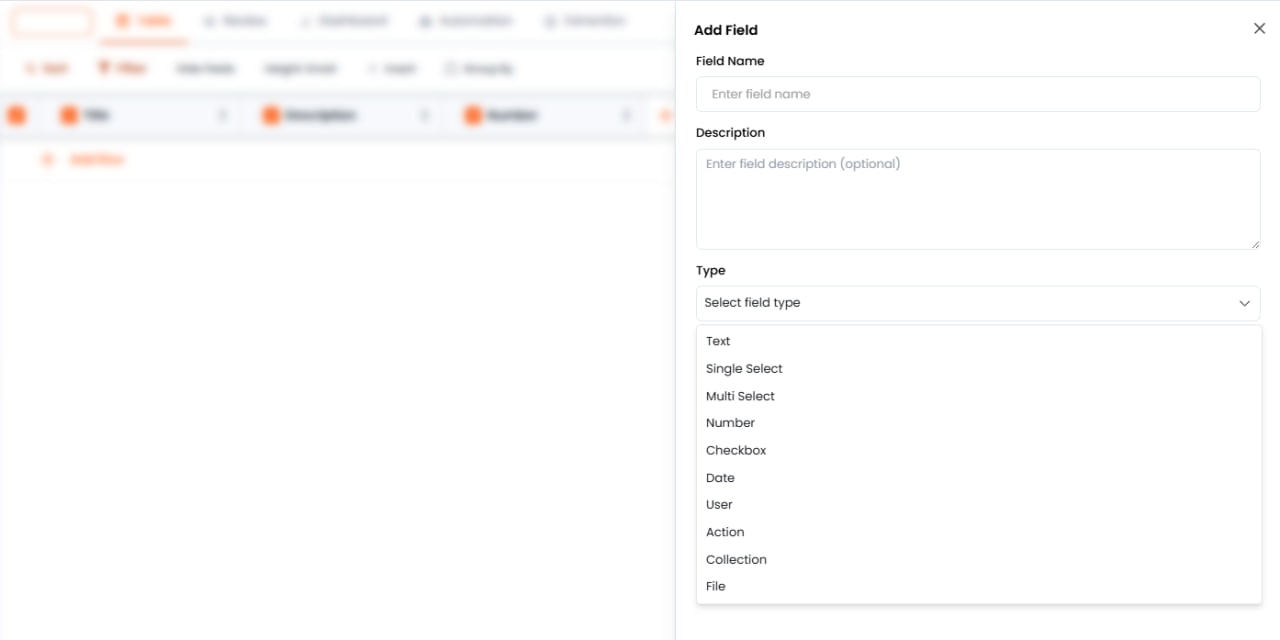This screenshot has height=640, width=1280.
Task: Select Date from the field type list
Action: tap(720, 478)
